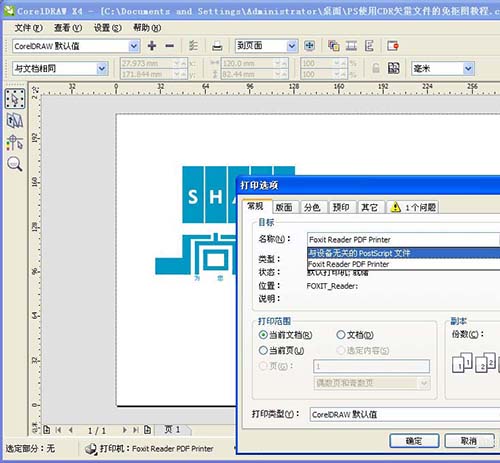500x463 pixels.
Task: Choose Foxit Reader PDF Printer list option
Action: (403, 264)
